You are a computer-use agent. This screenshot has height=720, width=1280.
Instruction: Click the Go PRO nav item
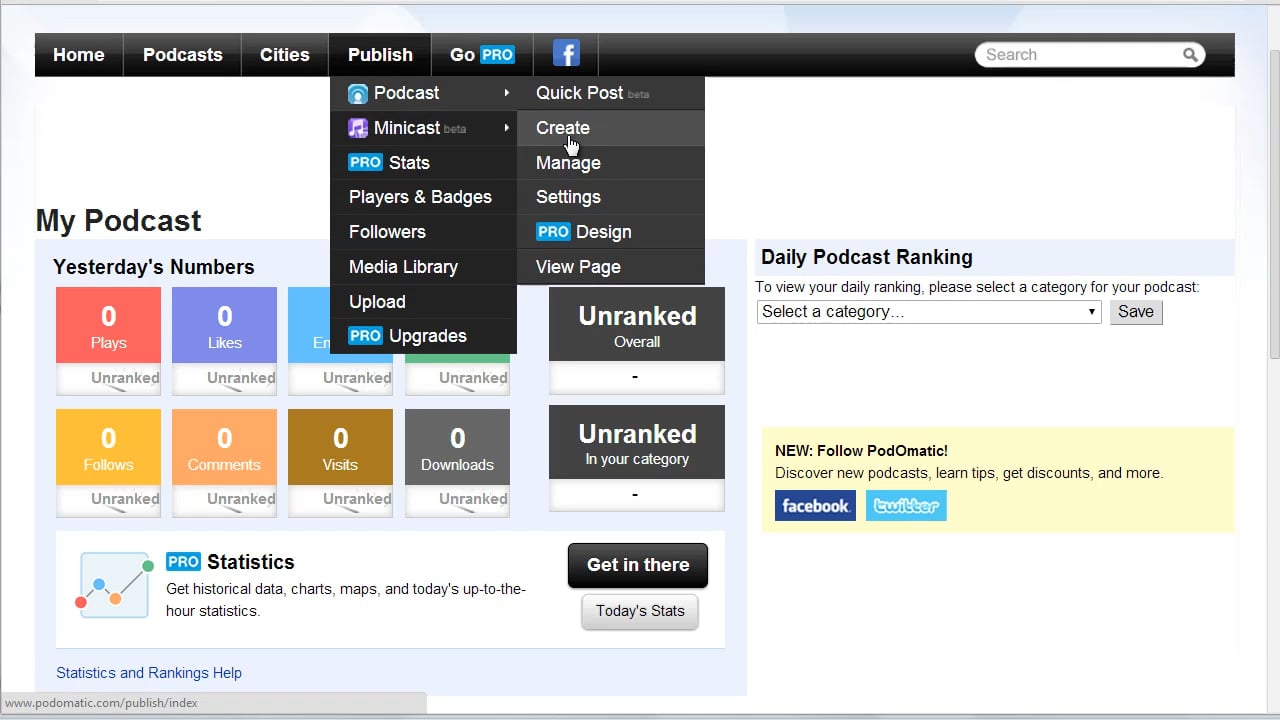[x=482, y=55]
